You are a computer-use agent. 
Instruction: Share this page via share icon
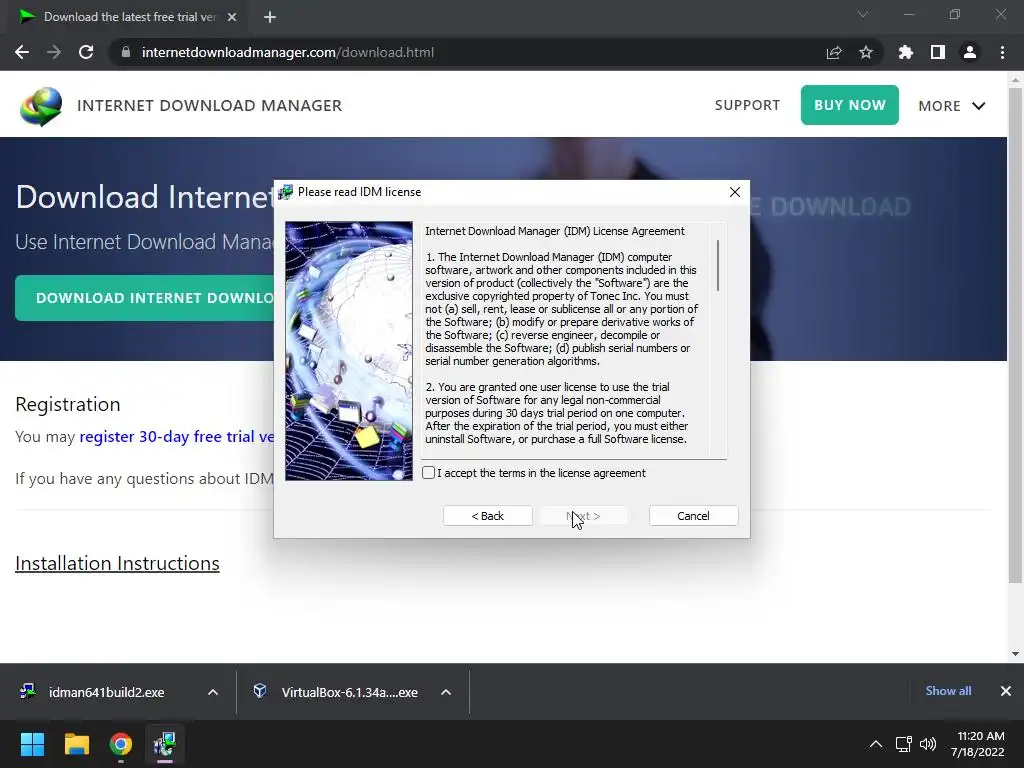[x=834, y=52]
